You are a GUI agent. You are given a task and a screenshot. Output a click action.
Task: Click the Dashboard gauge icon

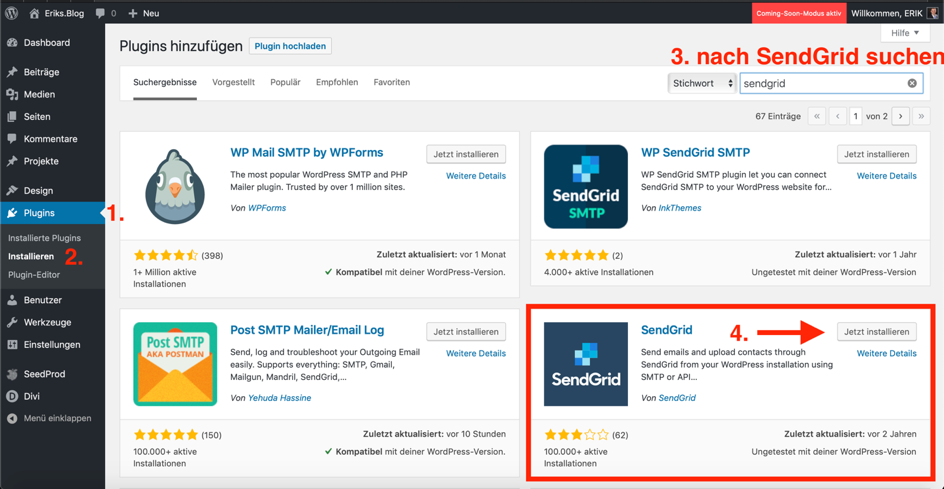coord(11,43)
